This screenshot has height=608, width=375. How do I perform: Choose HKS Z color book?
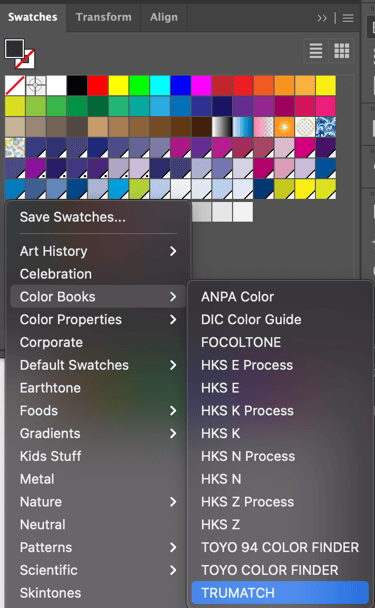click(x=280, y=525)
